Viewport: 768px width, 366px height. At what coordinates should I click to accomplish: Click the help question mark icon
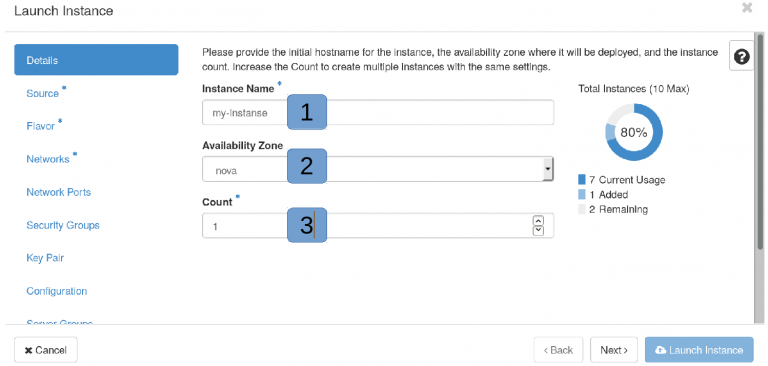pos(742,57)
